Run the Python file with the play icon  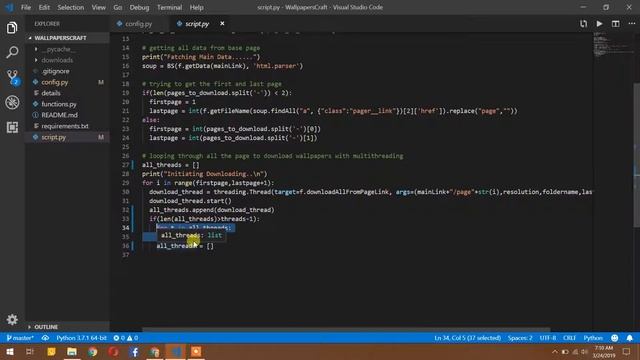(599, 24)
